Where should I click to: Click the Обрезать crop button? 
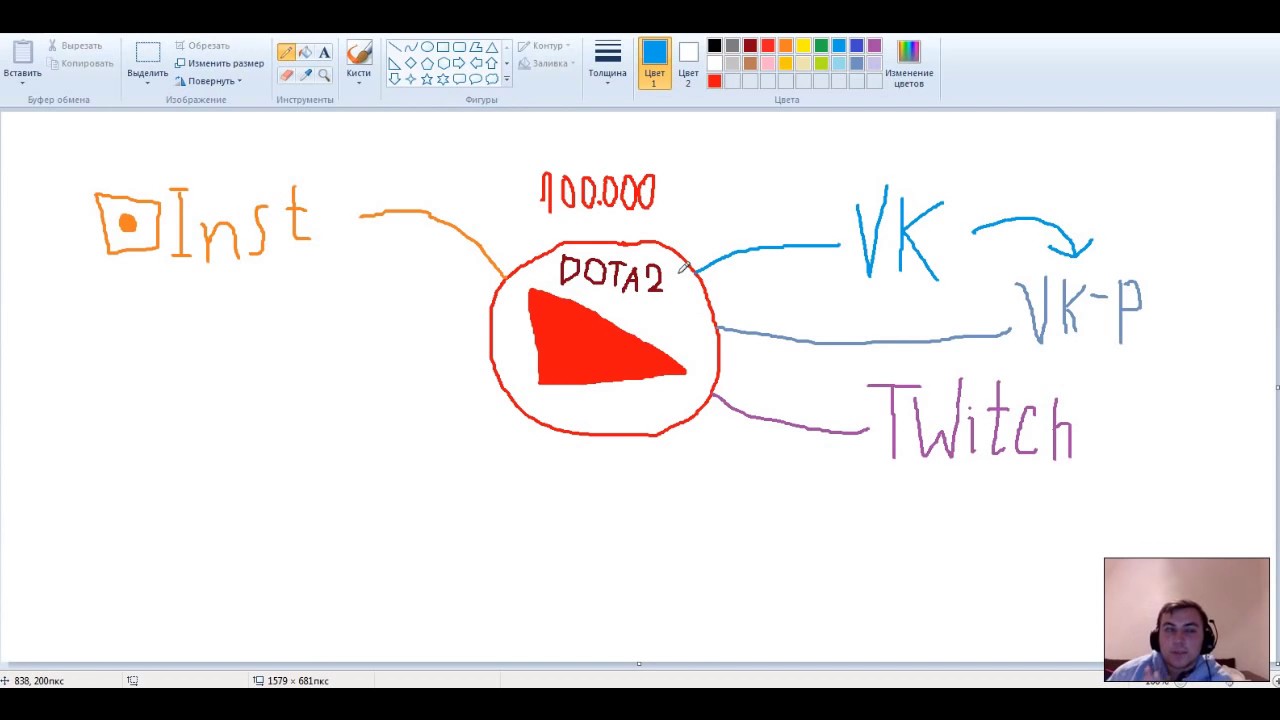[203, 46]
